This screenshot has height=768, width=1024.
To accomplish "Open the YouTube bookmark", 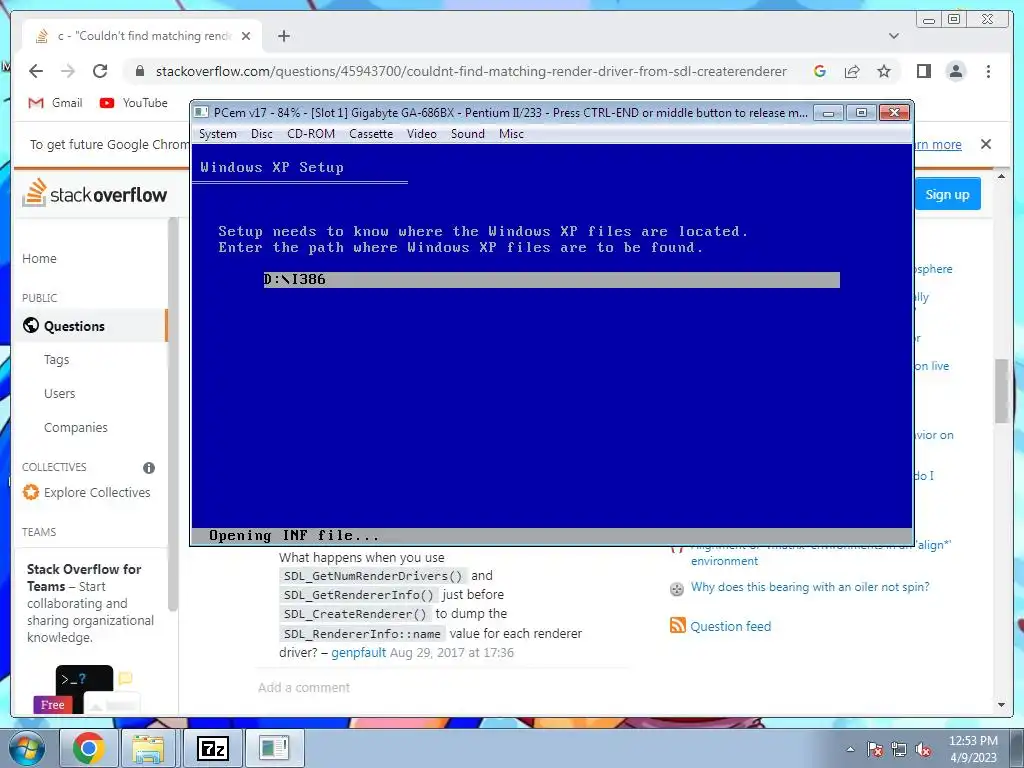I will (x=134, y=103).
